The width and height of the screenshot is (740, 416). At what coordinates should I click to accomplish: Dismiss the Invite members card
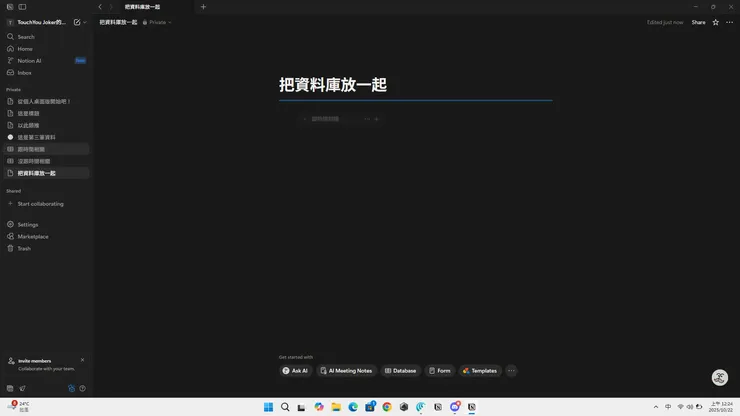point(83,360)
